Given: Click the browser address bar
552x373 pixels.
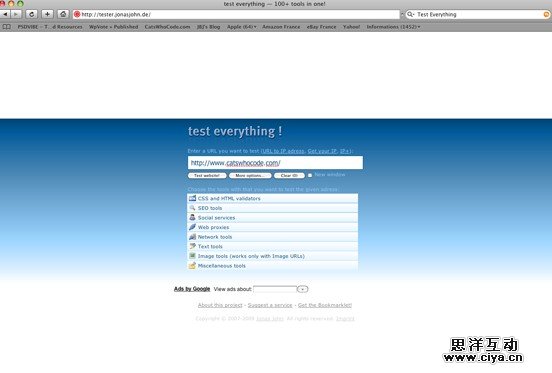Looking at the screenshot, I should (236, 14).
